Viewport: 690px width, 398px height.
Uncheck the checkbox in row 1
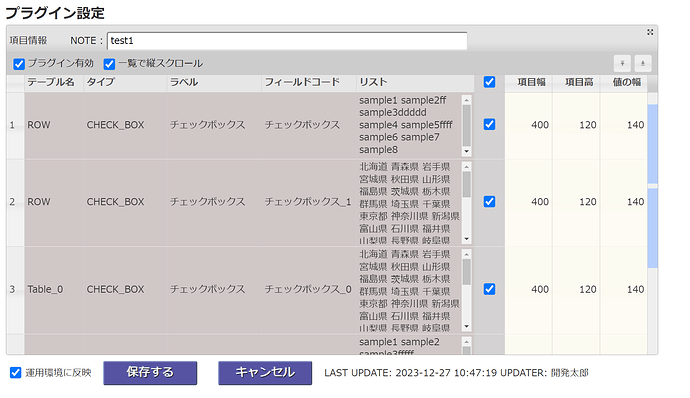click(489, 125)
